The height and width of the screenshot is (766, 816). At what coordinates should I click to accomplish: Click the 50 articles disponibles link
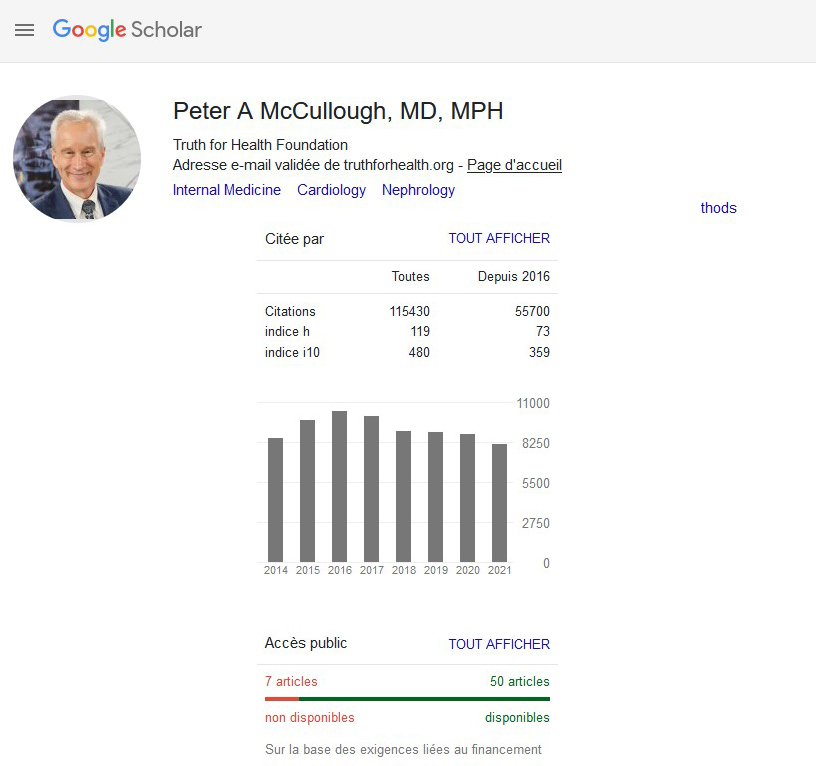(x=519, y=681)
